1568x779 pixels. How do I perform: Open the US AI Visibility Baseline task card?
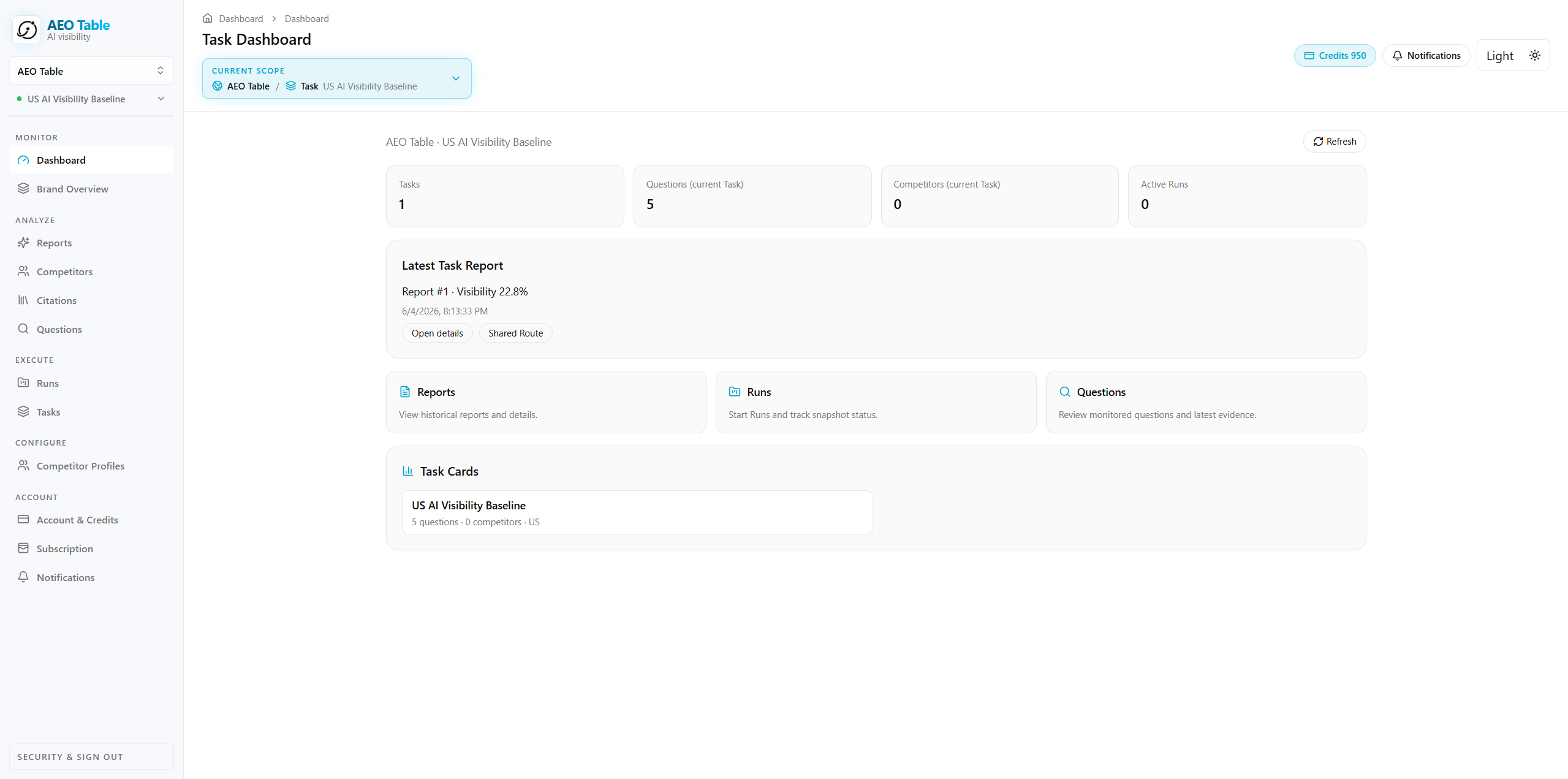point(637,512)
